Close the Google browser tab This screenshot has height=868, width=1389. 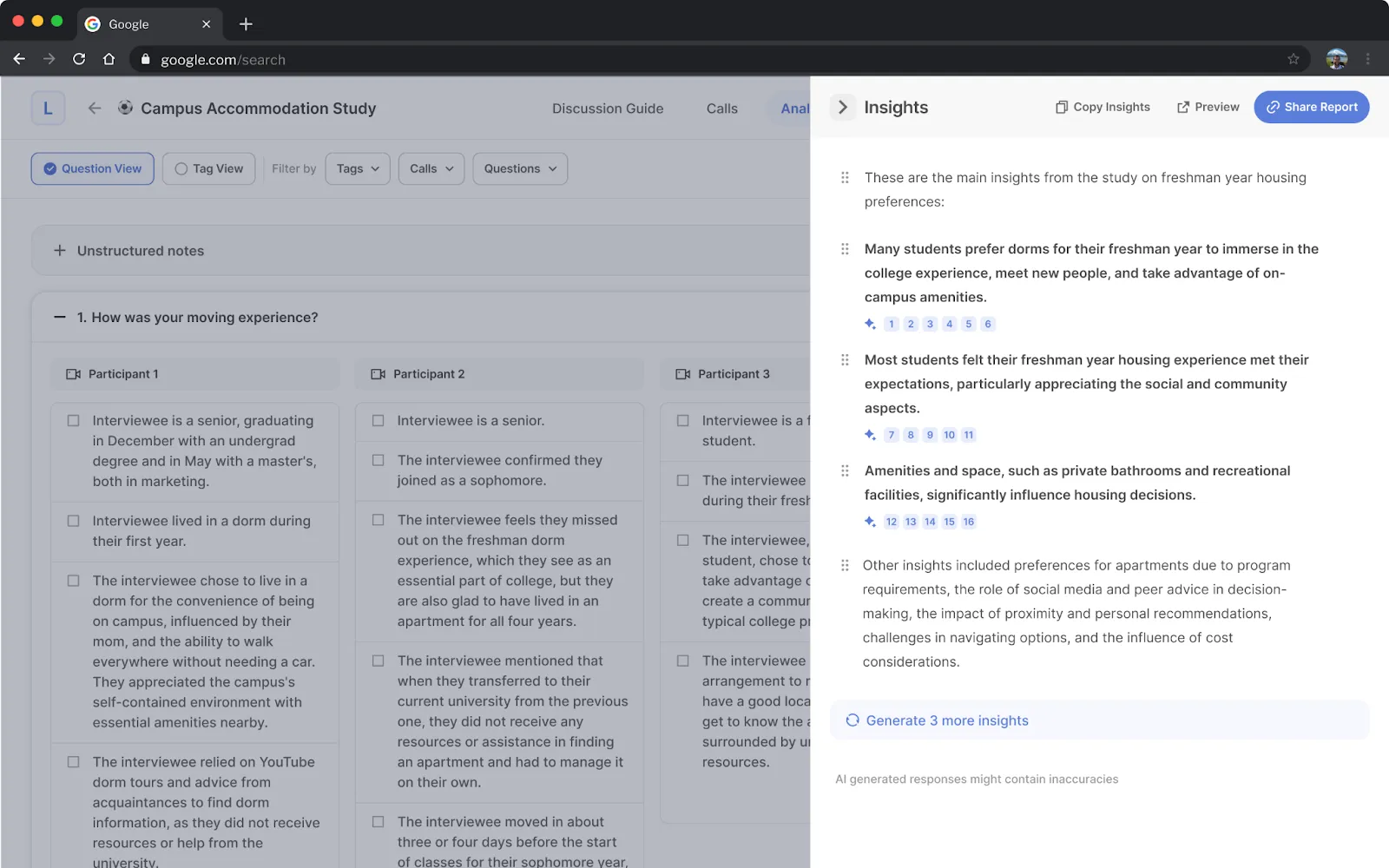[x=206, y=24]
